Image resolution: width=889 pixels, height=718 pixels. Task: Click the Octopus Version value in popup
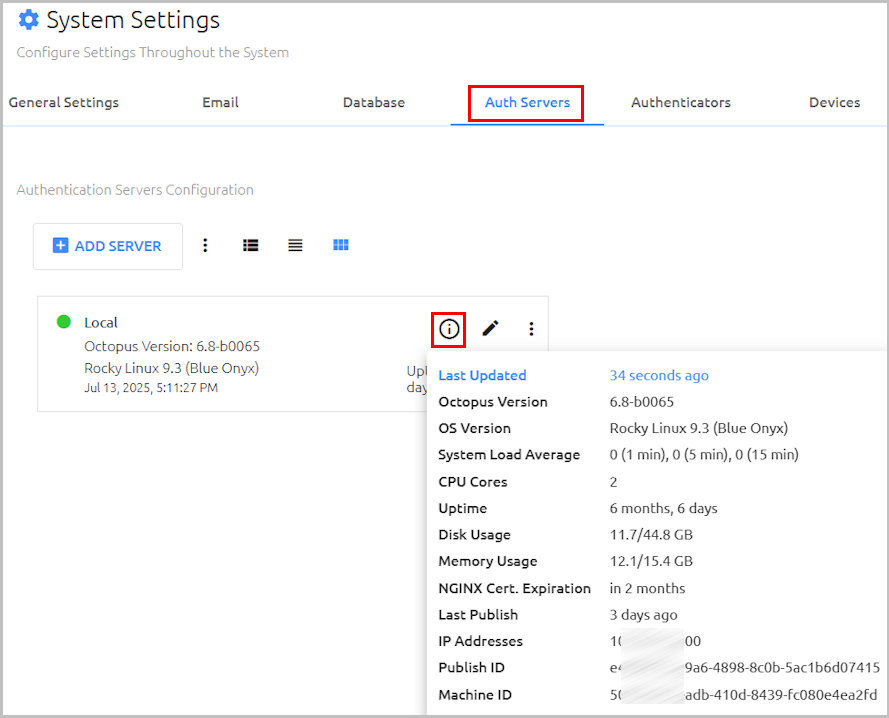point(642,402)
